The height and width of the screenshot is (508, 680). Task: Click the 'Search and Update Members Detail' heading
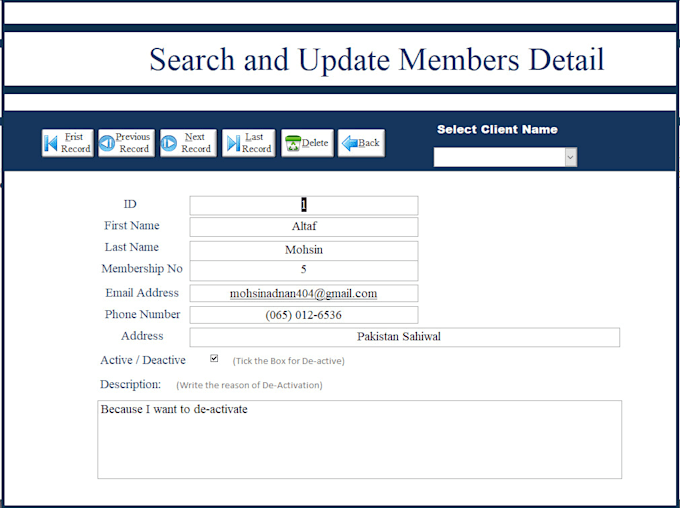click(x=377, y=59)
